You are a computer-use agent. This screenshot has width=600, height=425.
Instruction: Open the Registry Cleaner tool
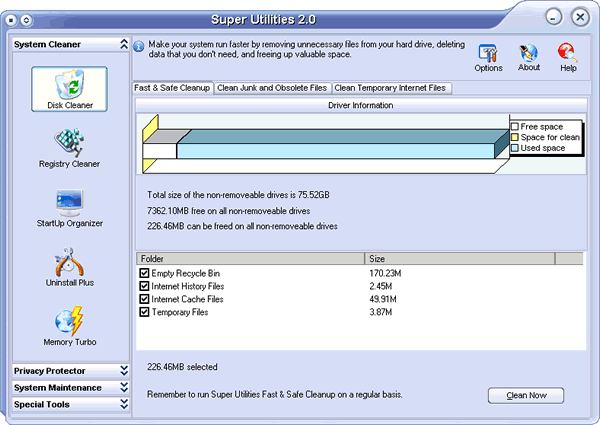[69, 148]
